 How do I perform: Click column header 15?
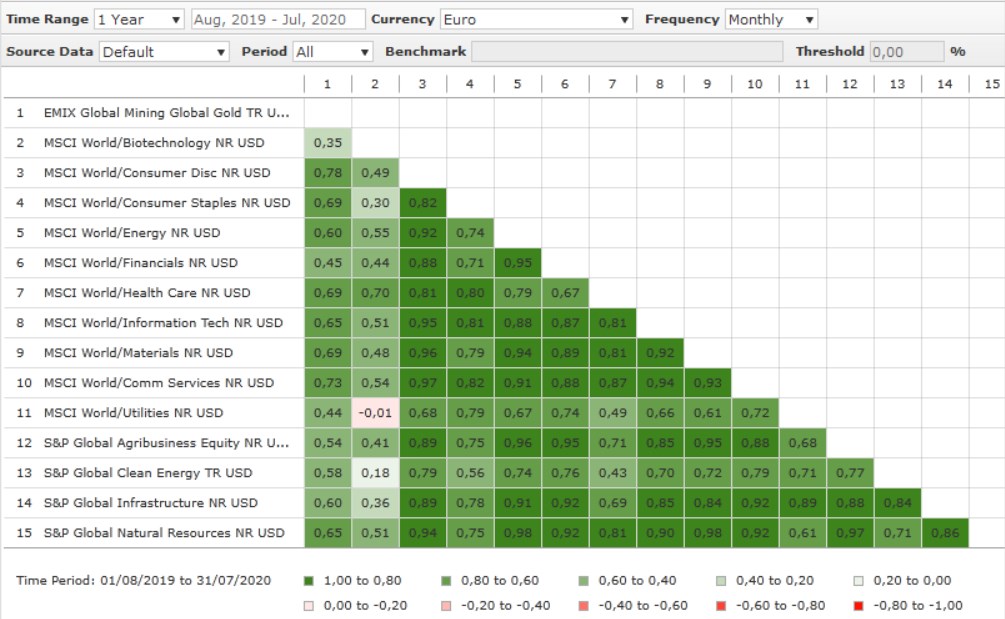click(x=991, y=84)
